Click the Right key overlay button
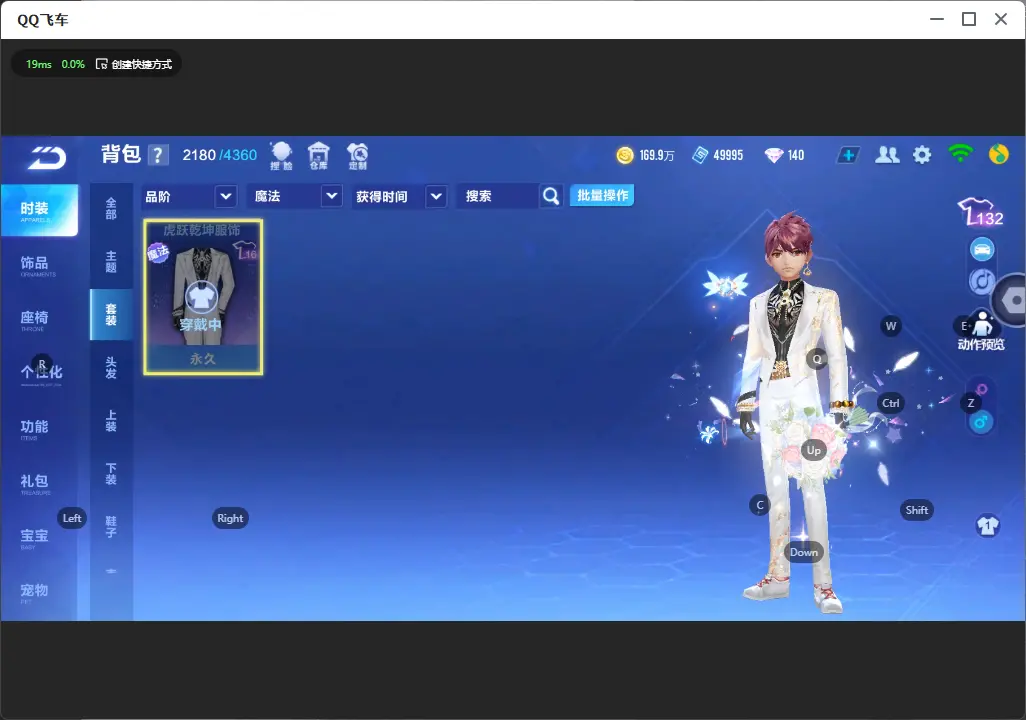This screenshot has height=720, width=1026. coord(230,518)
